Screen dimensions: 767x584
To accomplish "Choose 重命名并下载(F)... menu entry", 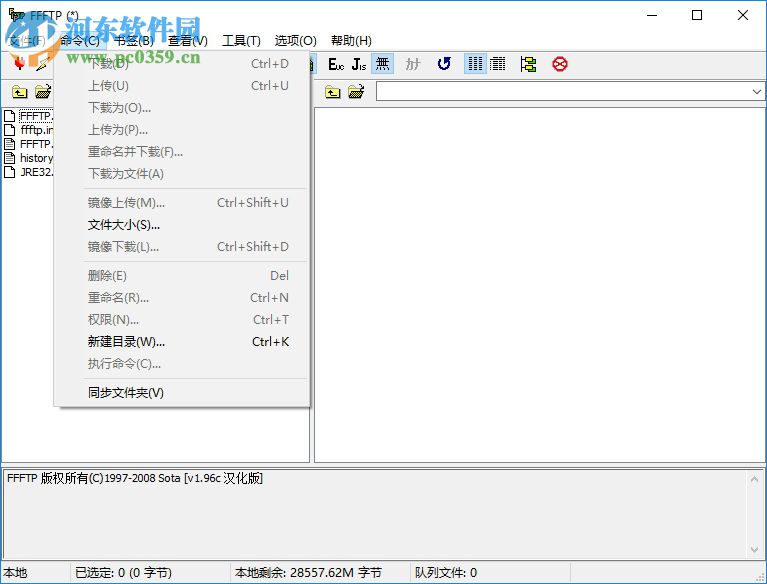I will [182, 152].
